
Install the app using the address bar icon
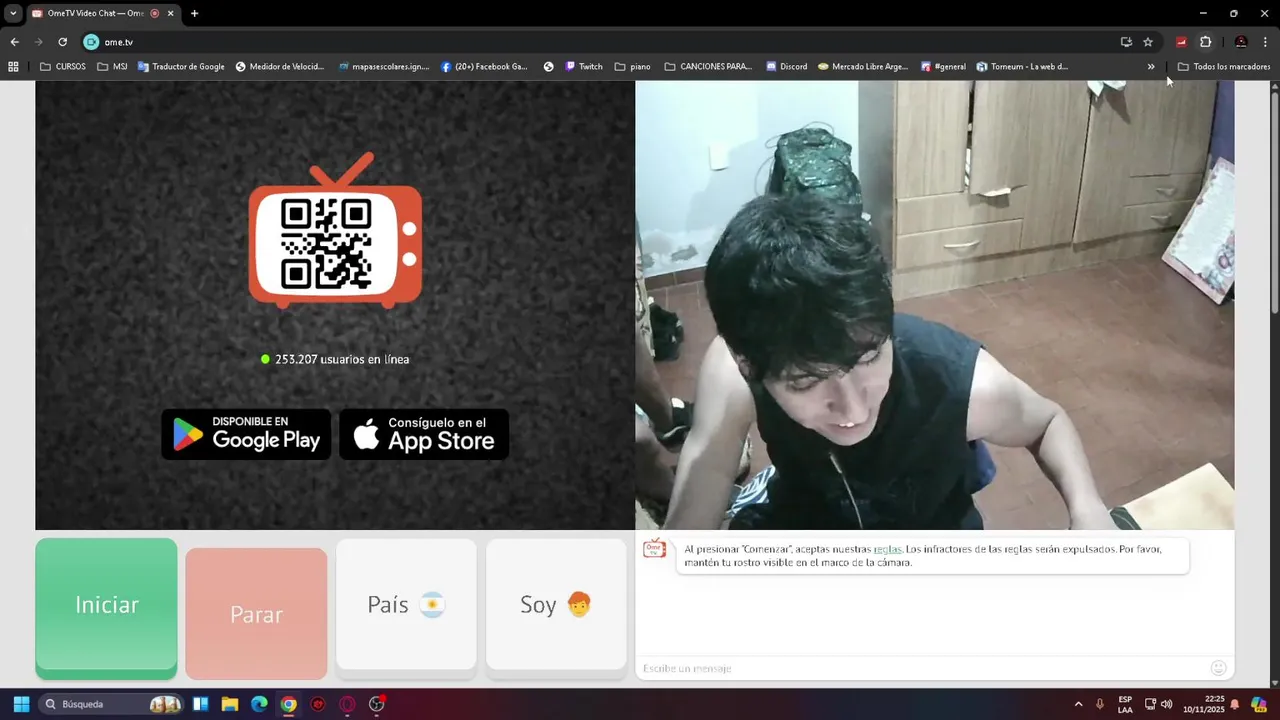pyautogui.click(x=1126, y=42)
